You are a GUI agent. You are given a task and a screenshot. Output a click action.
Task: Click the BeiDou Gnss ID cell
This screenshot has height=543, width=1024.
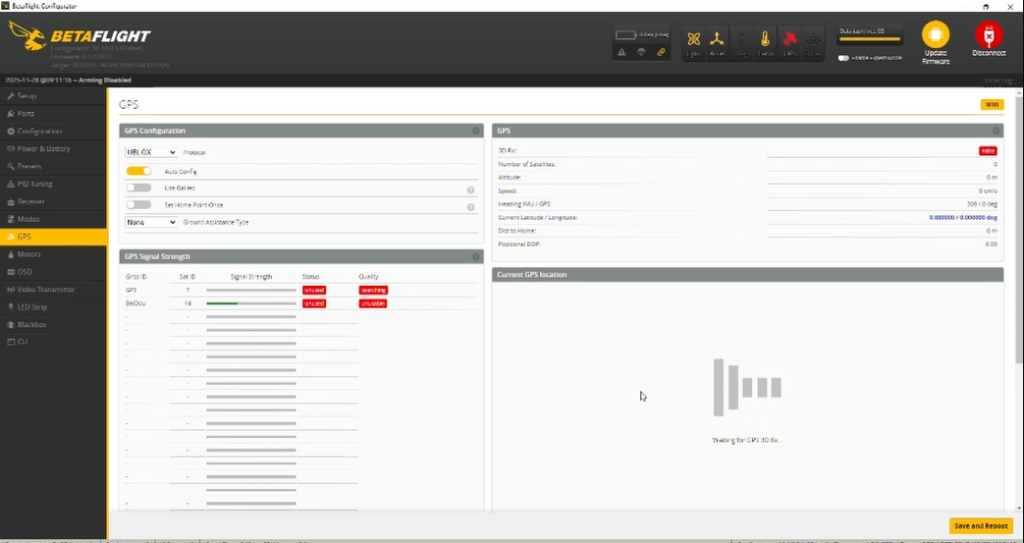coord(134,304)
